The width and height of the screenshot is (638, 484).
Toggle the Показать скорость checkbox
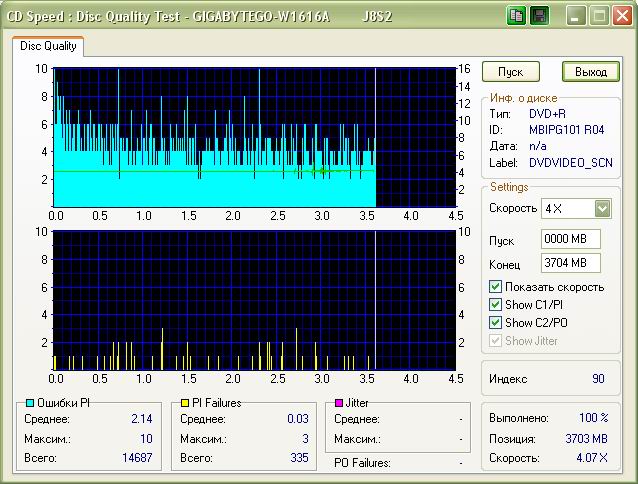[496, 287]
